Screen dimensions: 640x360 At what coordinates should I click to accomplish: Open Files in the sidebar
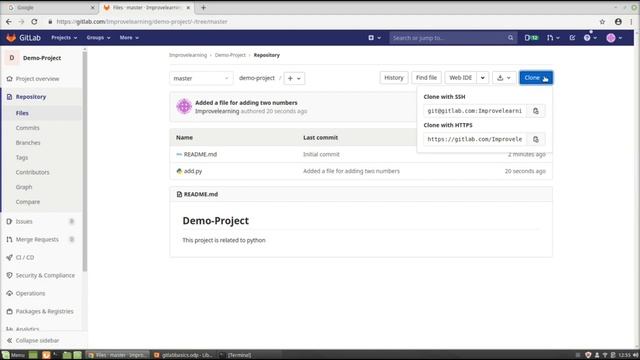click(x=22, y=113)
